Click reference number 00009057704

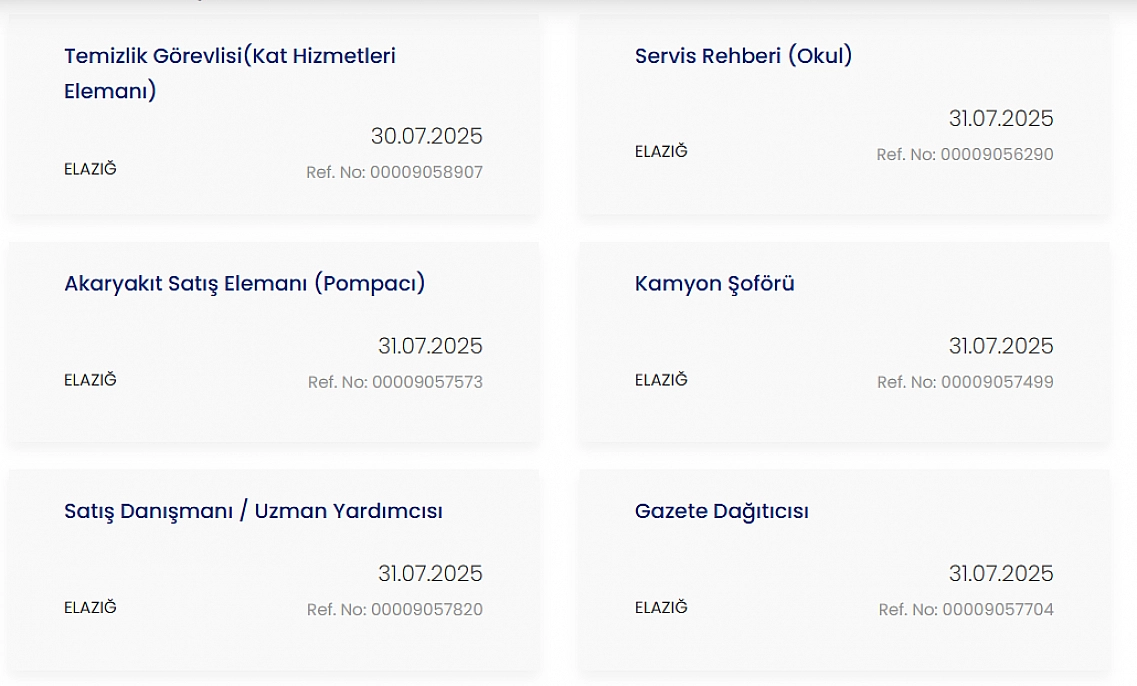coord(966,610)
